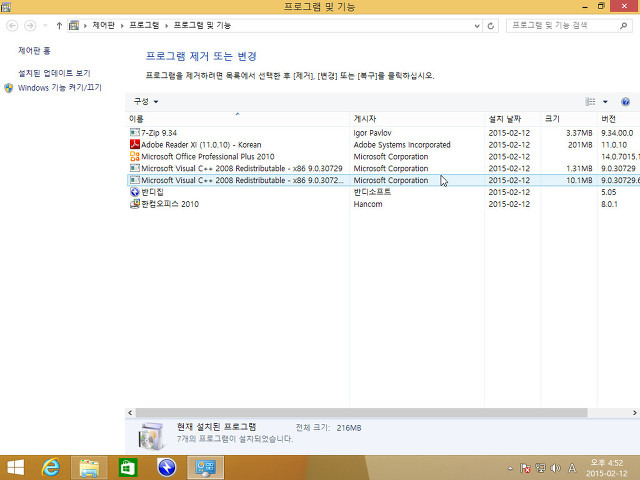Open help with the question mark icon

point(625,102)
